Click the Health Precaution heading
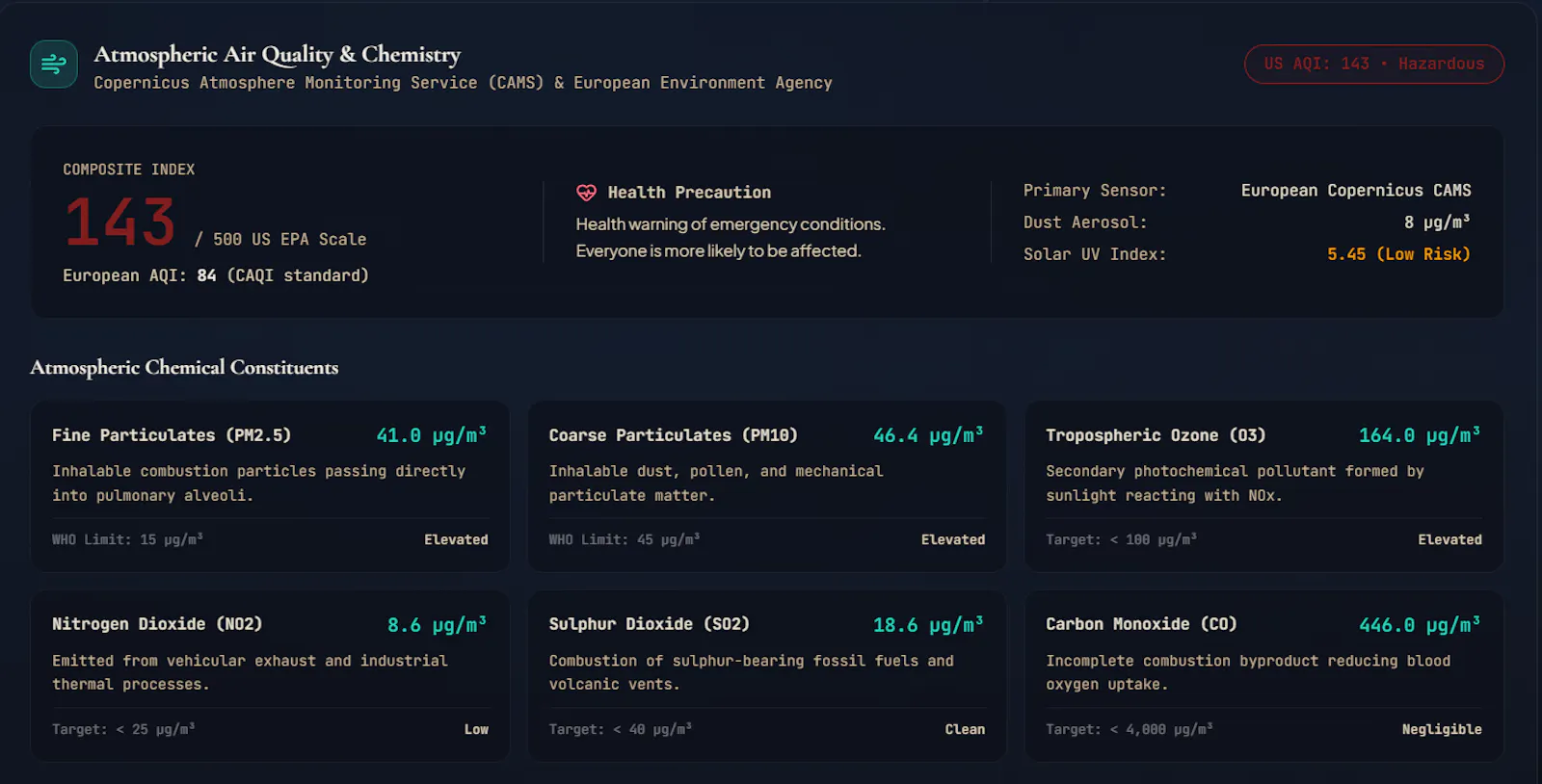This screenshot has height=784, width=1542. (x=689, y=193)
